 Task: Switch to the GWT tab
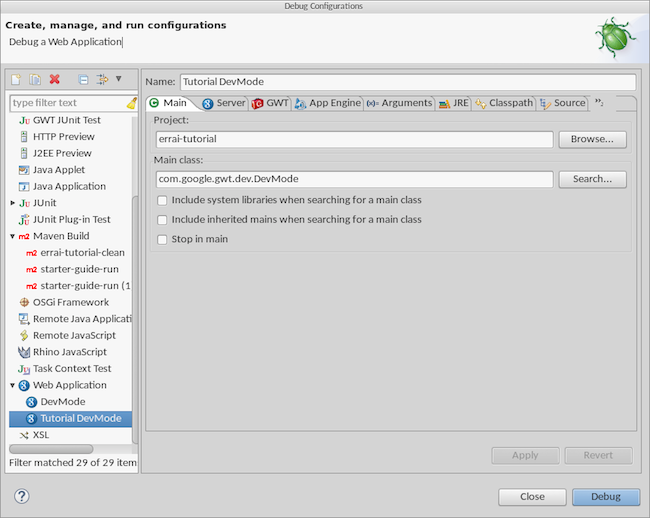tap(270, 103)
